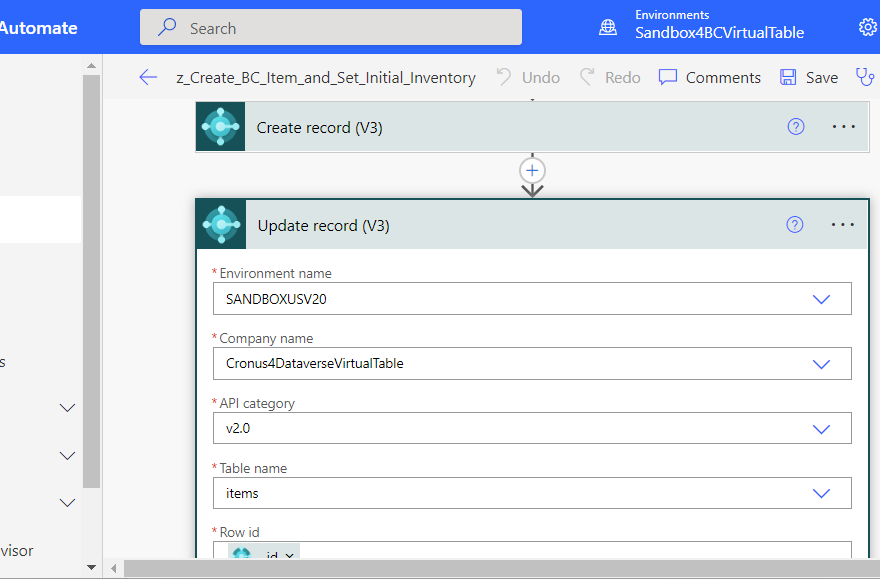Expand the third chevron in the left sidebar
The height and width of the screenshot is (579, 880).
(x=67, y=503)
